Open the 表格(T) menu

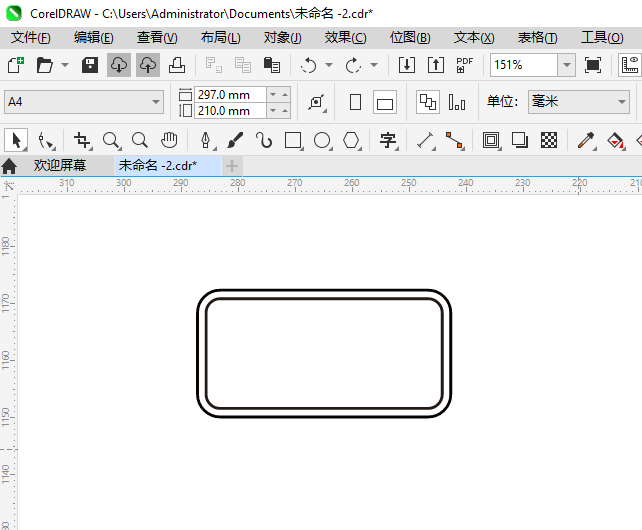click(x=537, y=38)
